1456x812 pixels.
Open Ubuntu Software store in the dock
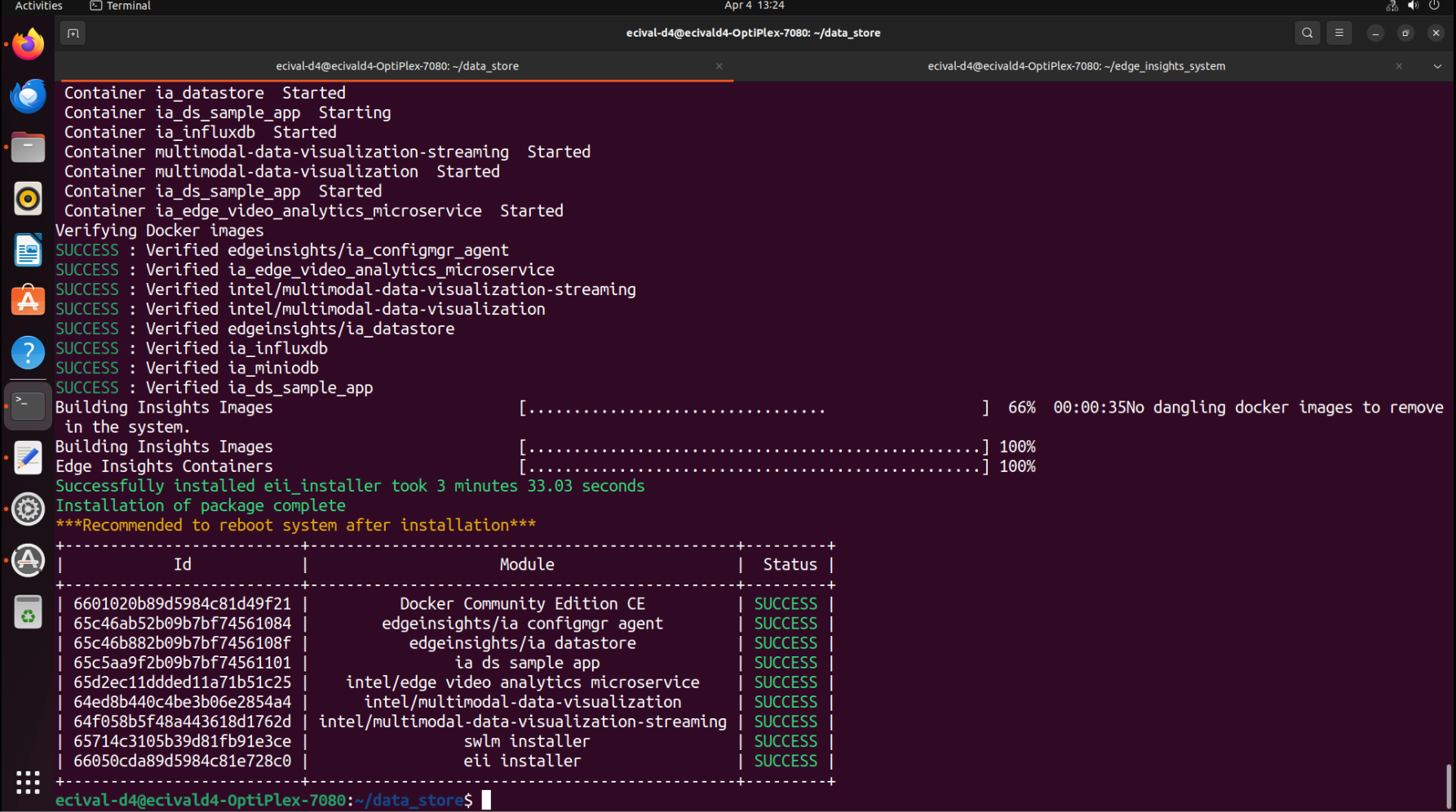tap(28, 302)
